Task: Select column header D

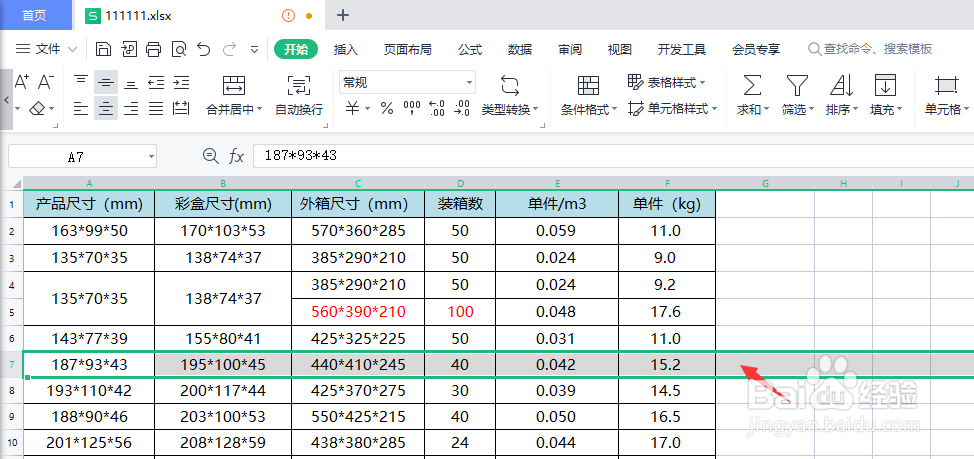Action: point(460,184)
